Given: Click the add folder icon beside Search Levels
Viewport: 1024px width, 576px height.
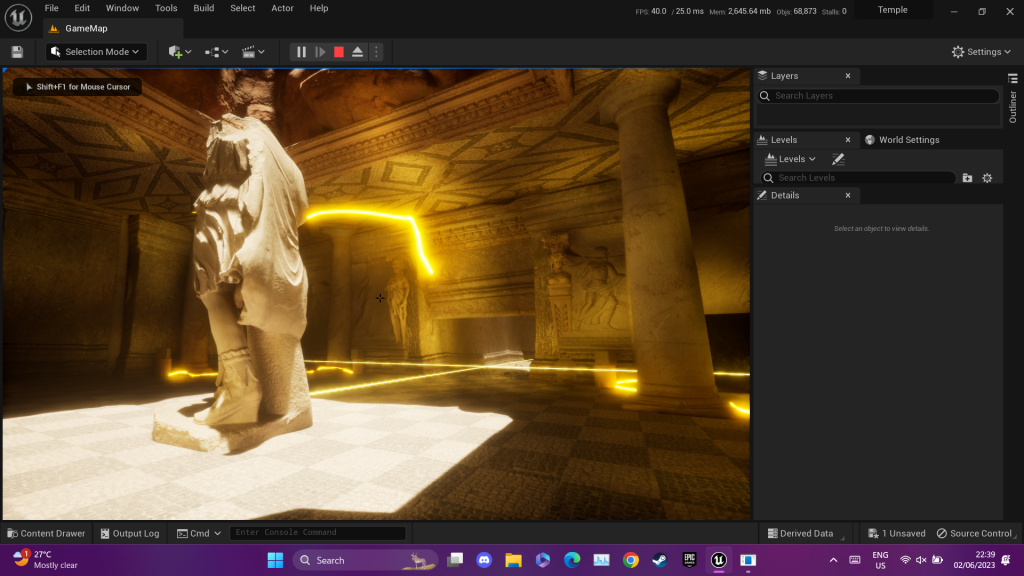Looking at the screenshot, I should [967, 178].
